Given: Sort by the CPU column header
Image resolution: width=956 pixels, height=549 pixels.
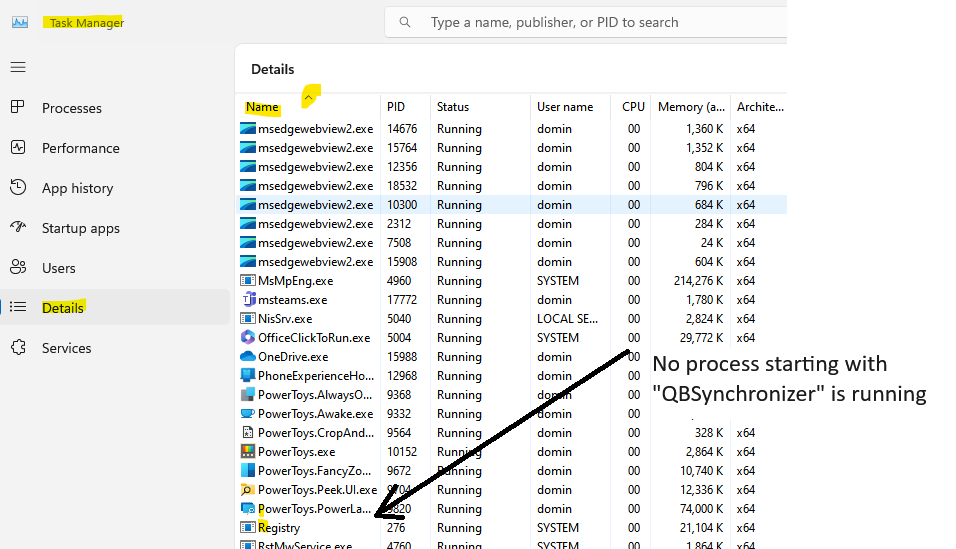Looking at the screenshot, I should coord(631,107).
